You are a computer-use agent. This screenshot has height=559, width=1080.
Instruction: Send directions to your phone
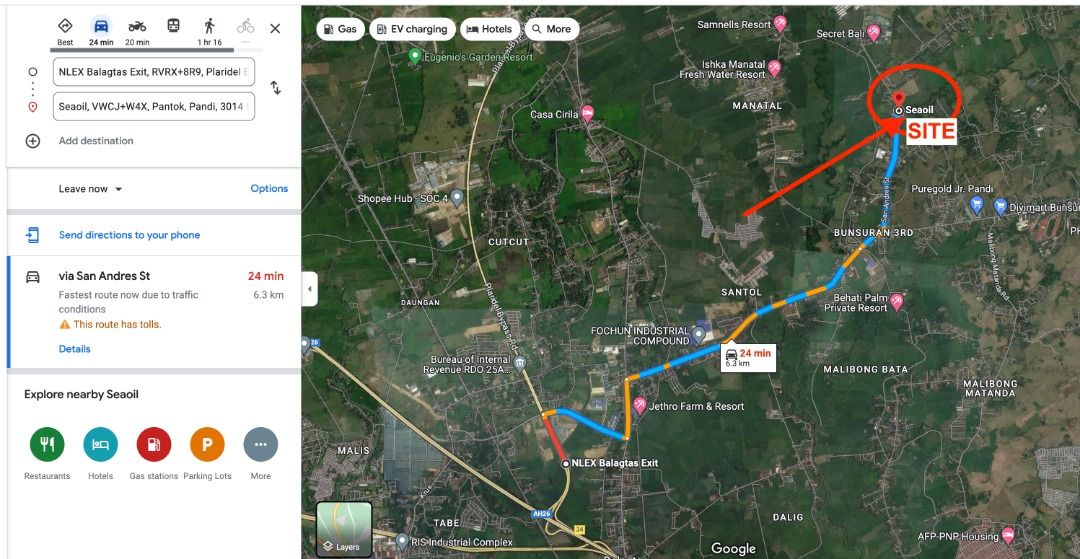click(x=129, y=235)
